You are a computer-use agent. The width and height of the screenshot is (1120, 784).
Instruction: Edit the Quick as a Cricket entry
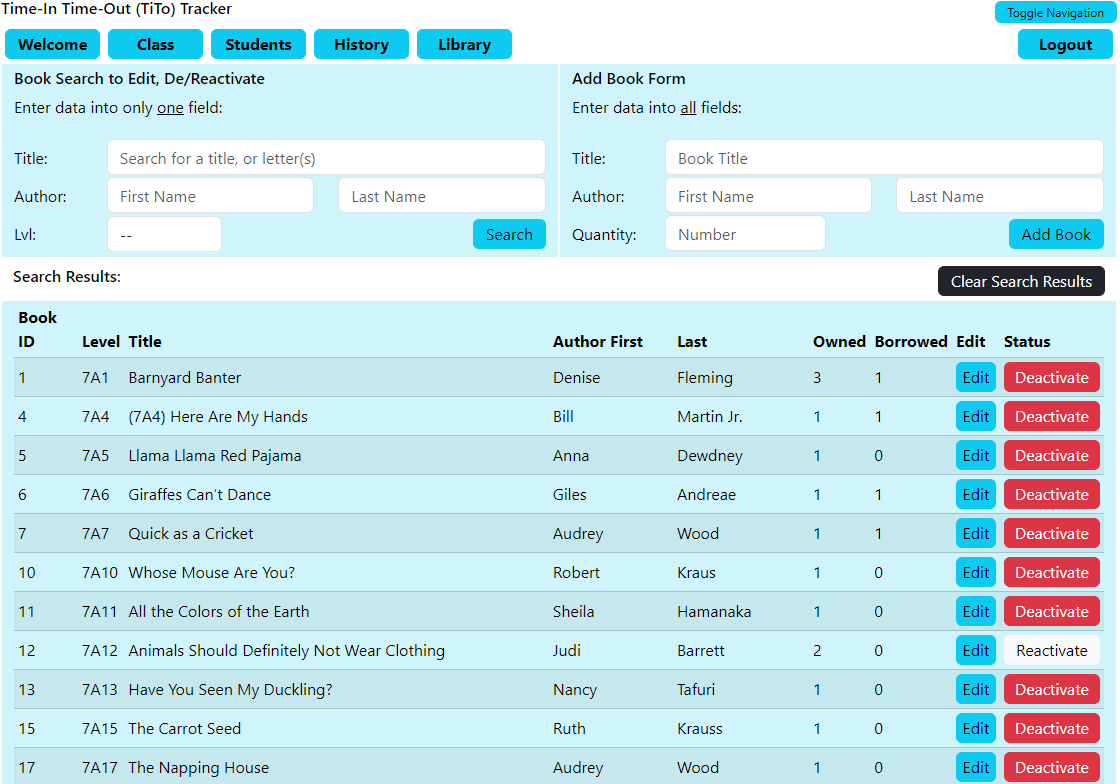(x=975, y=533)
